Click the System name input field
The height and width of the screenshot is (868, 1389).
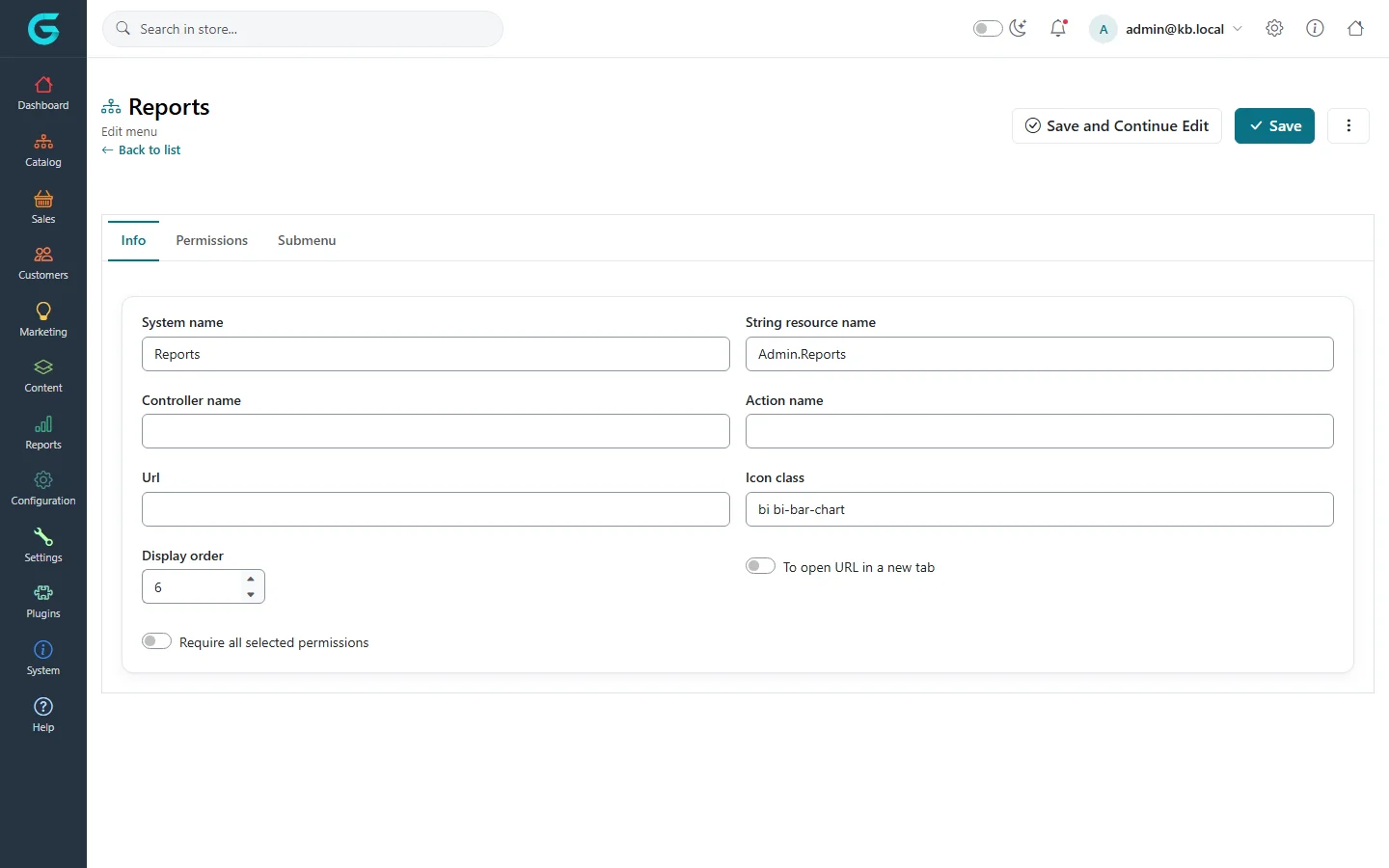click(436, 354)
